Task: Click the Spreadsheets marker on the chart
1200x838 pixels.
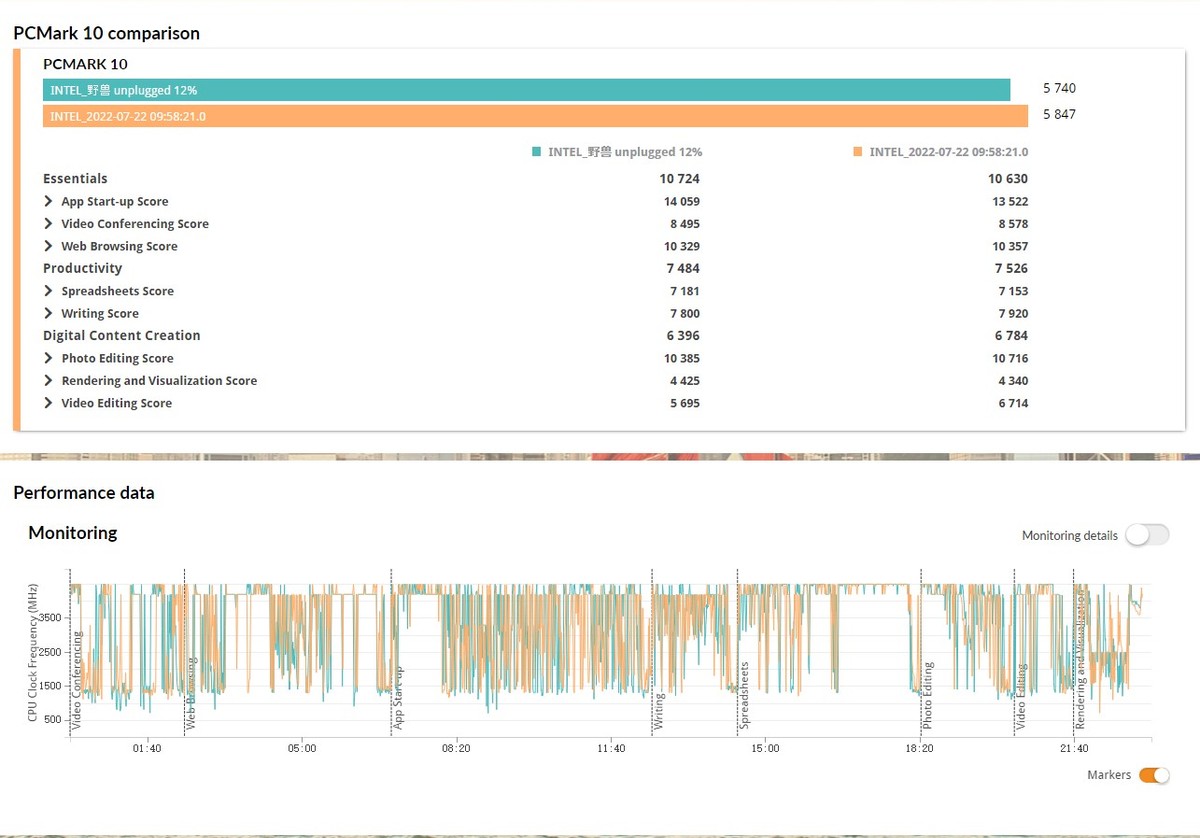Action: pyautogui.click(x=745, y=696)
